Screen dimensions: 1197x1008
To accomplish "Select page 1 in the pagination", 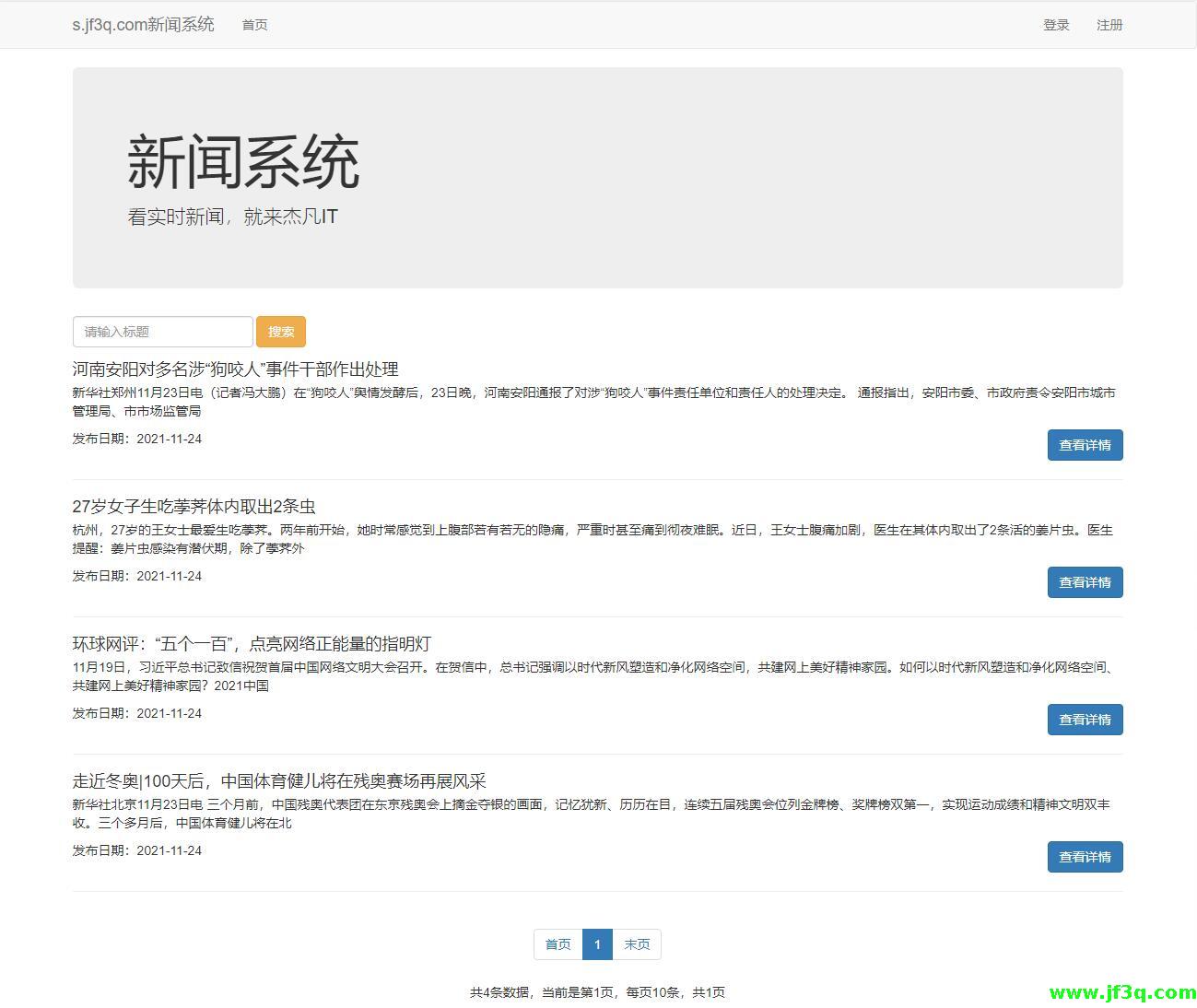I will [x=597, y=944].
